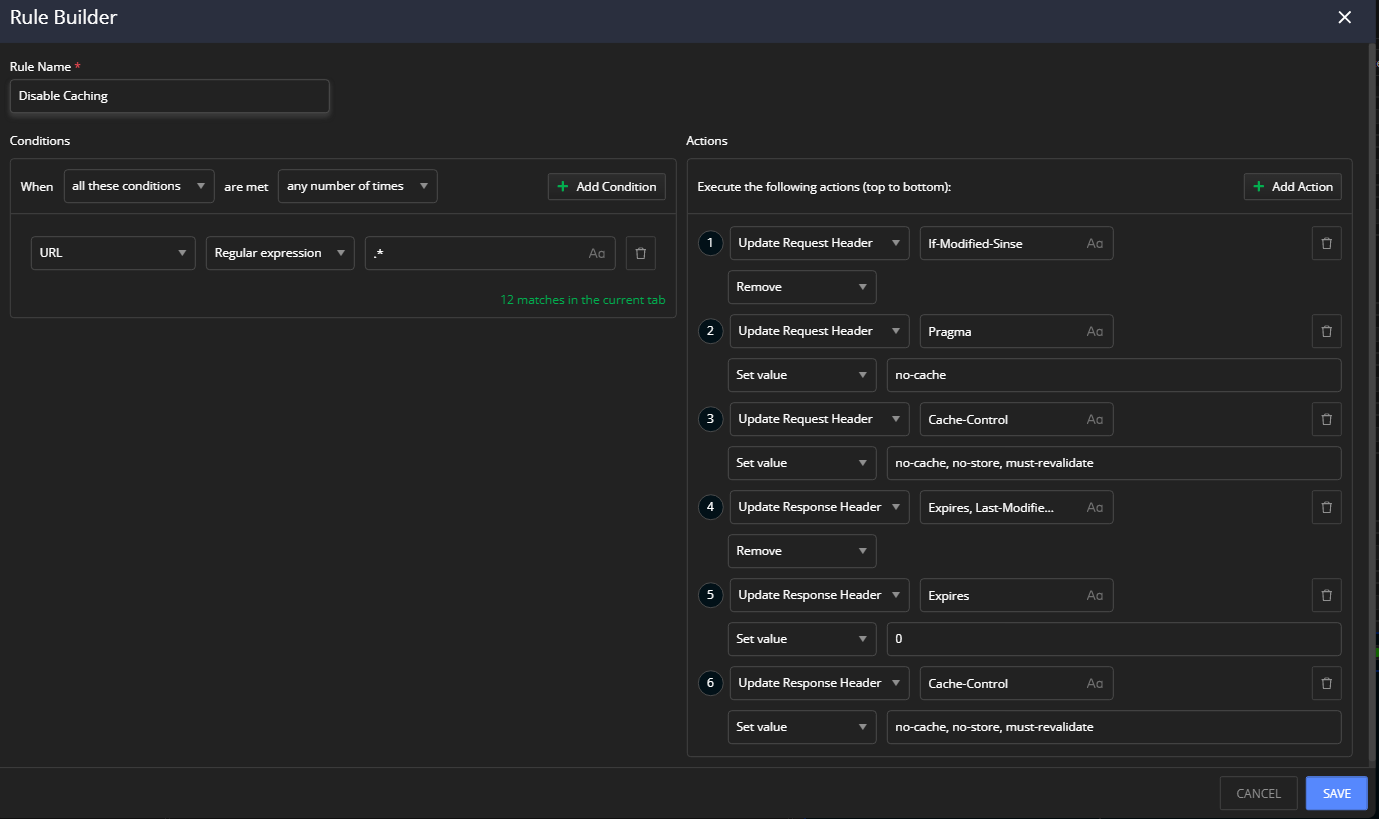Click the Add Condition button

click(606, 186)
